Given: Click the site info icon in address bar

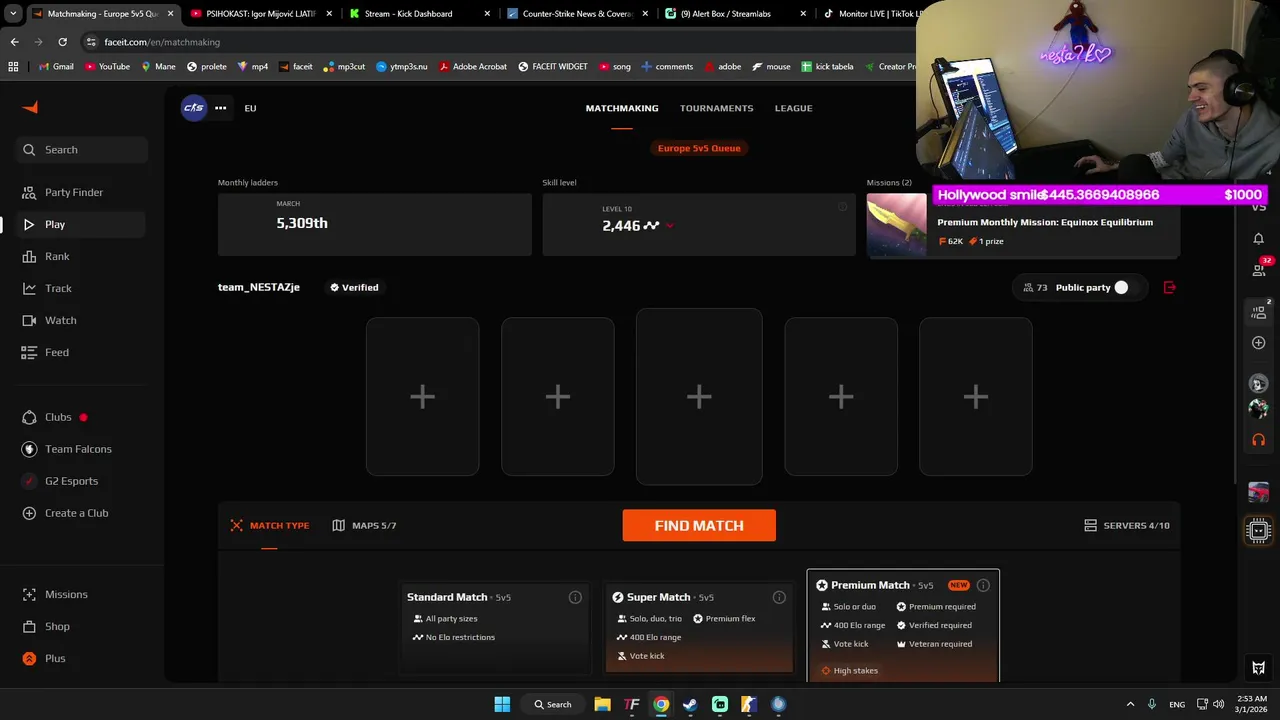Looking at the screenshot, I should tap(91, 42).
